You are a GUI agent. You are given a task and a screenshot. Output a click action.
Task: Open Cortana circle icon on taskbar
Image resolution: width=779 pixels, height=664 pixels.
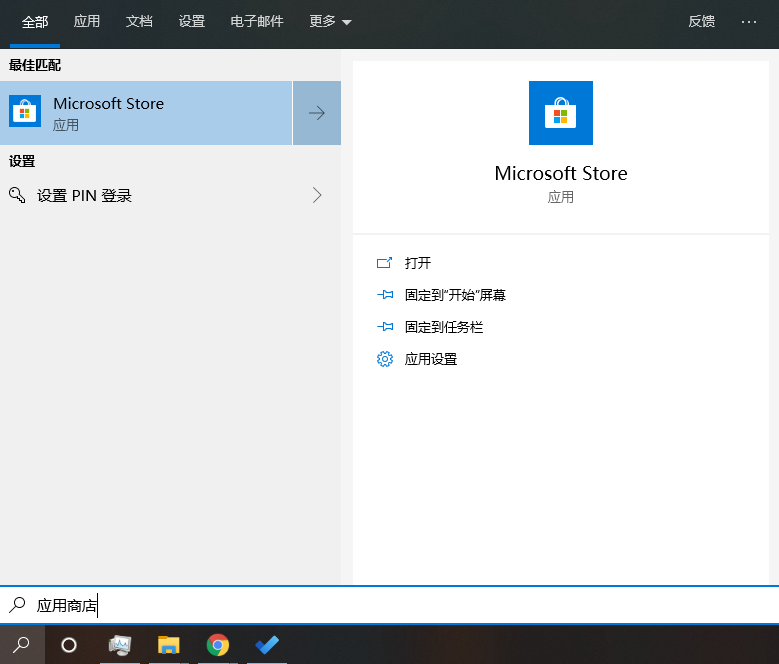(x=69, y=645)
